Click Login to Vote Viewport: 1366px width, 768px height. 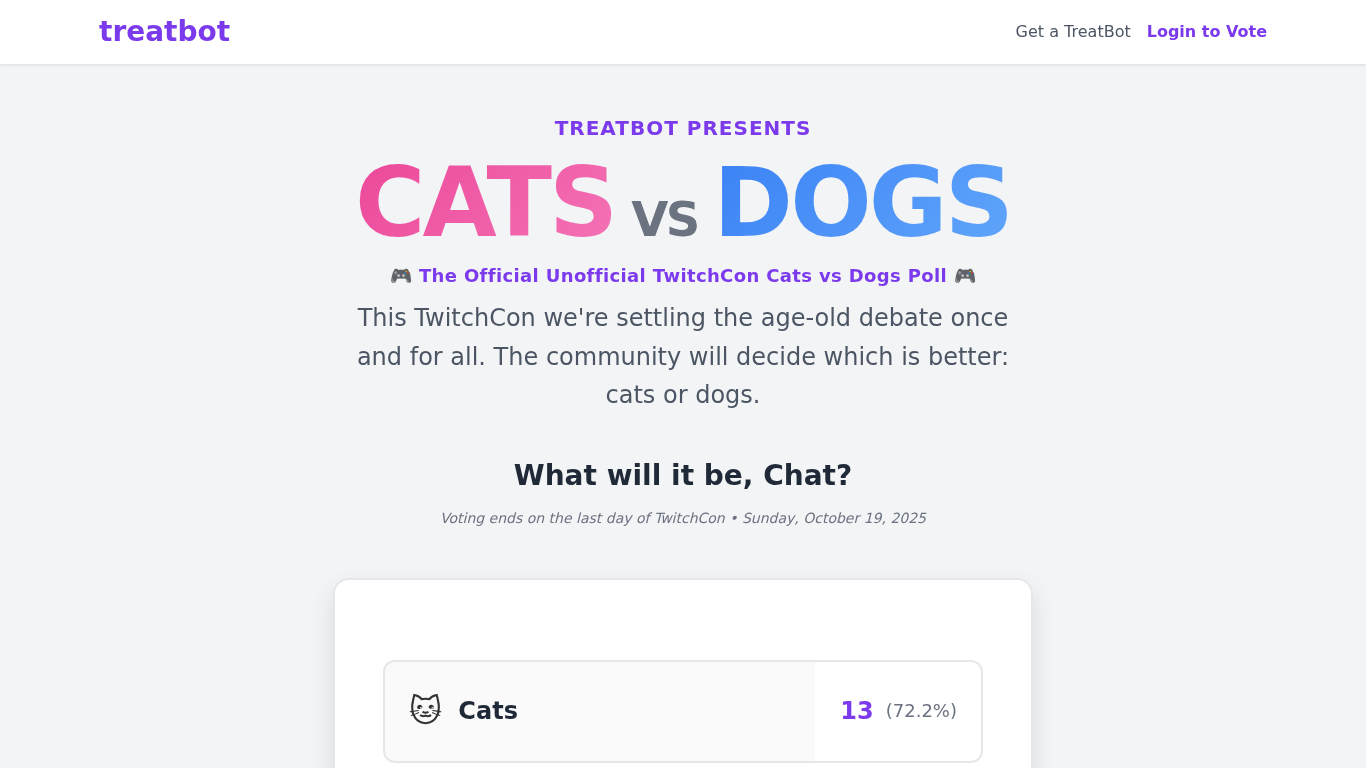pyautogui.click(x=1206, y=32)
